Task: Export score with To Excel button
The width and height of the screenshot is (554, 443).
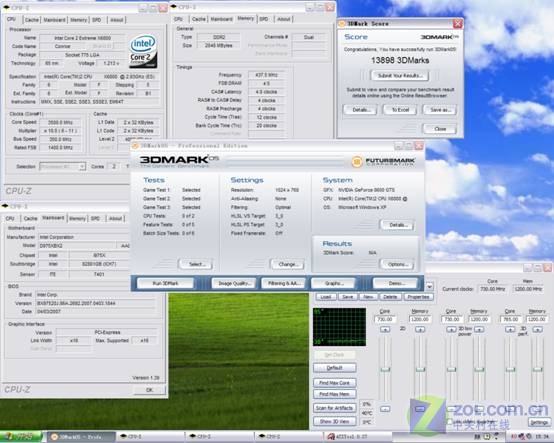Action: 400,110
